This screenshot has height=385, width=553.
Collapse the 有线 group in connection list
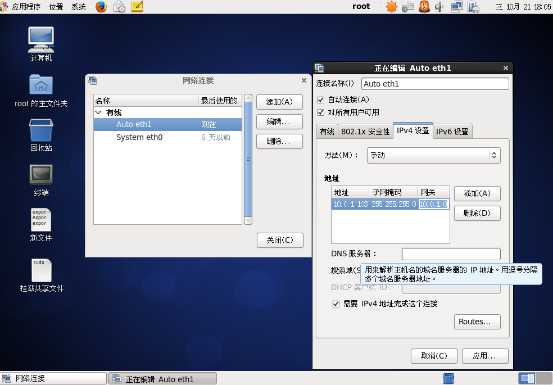coord(98,113)
